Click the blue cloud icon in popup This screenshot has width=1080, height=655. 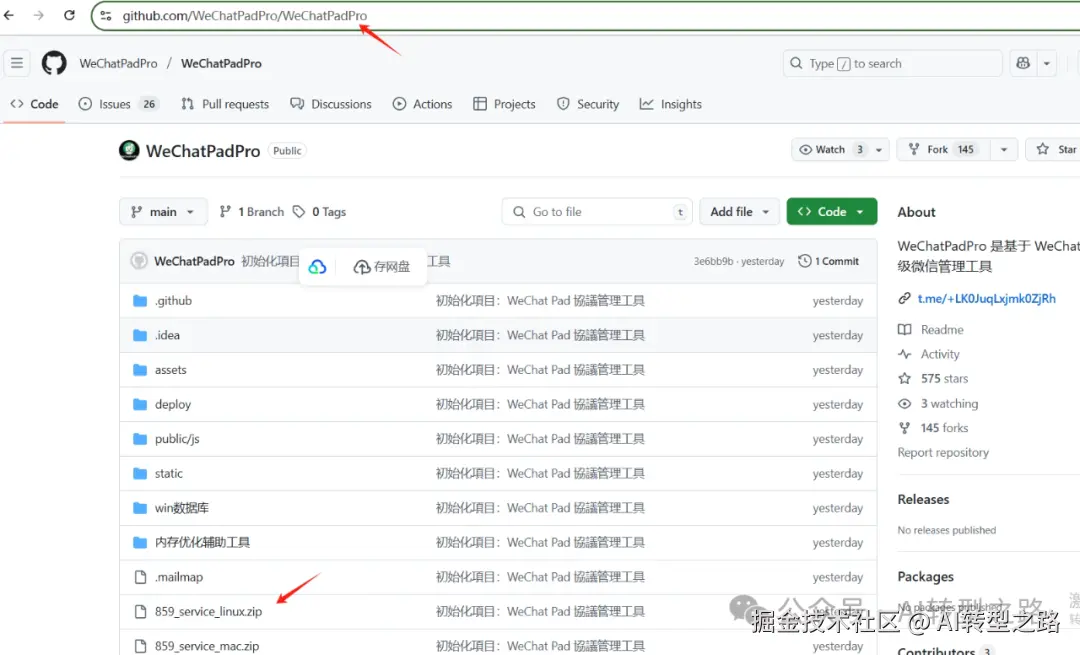coord(317,267)
